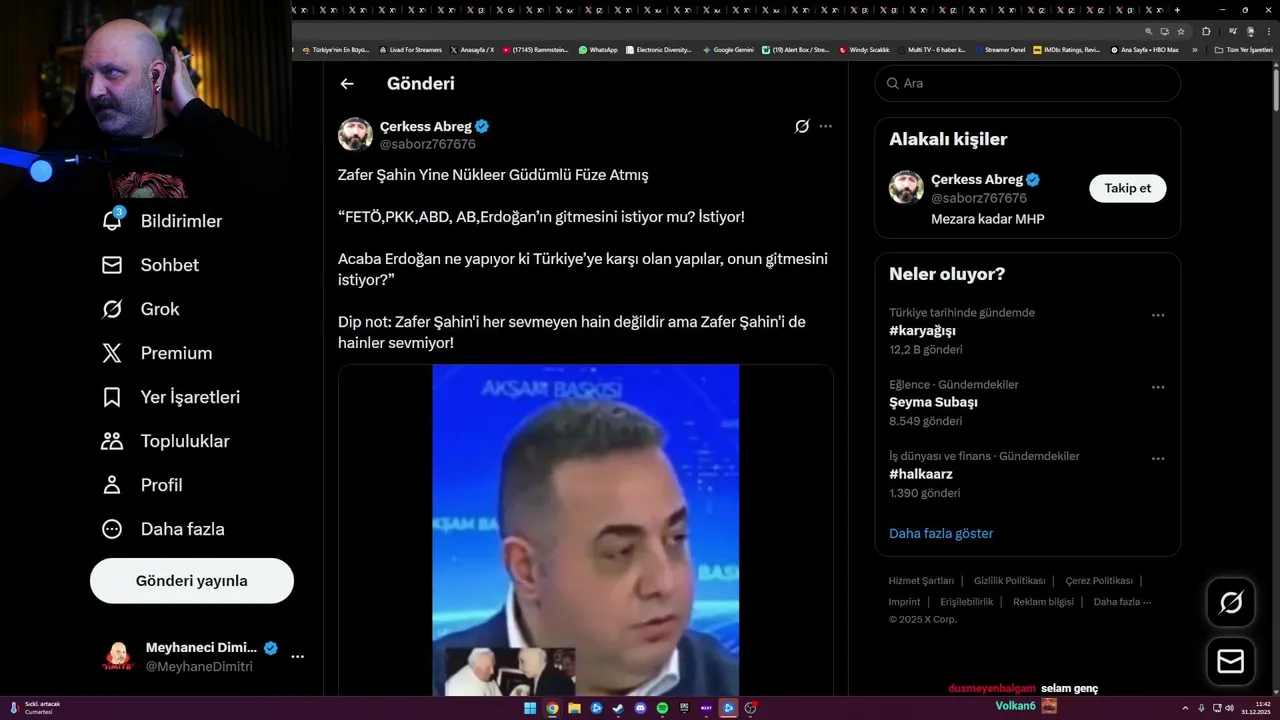Open Discord from the taskbar
The height and width of the screenshot is (720, 1280).
[x=640, y=708]
